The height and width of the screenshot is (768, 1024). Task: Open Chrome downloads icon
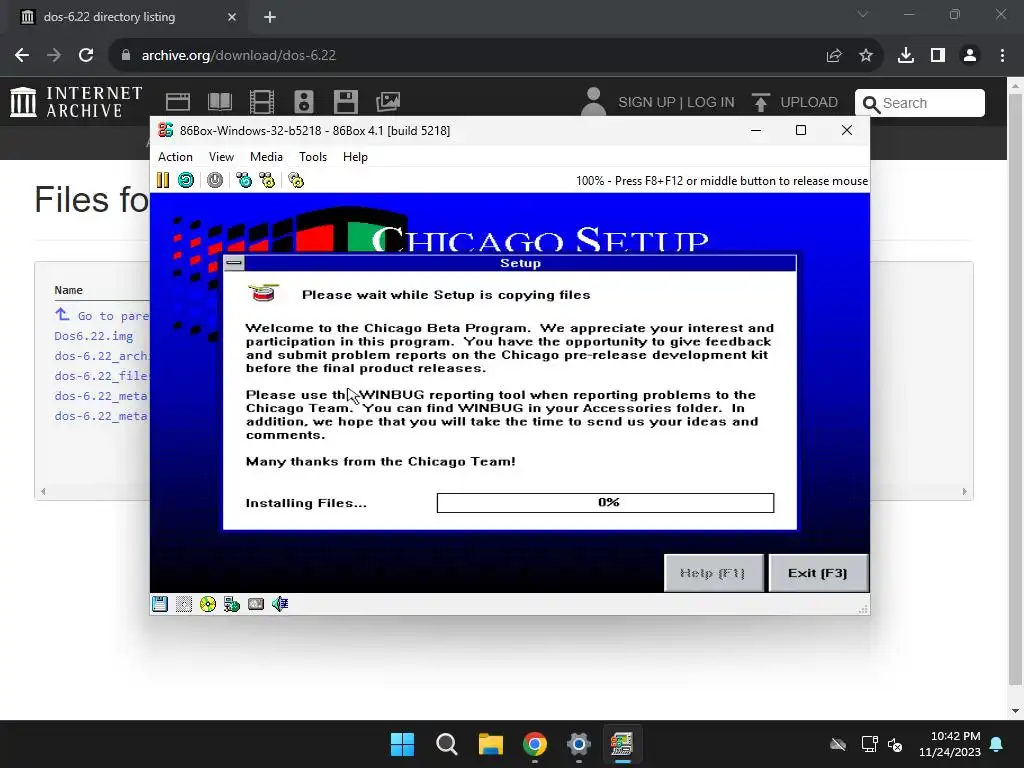tap(906, 56)
